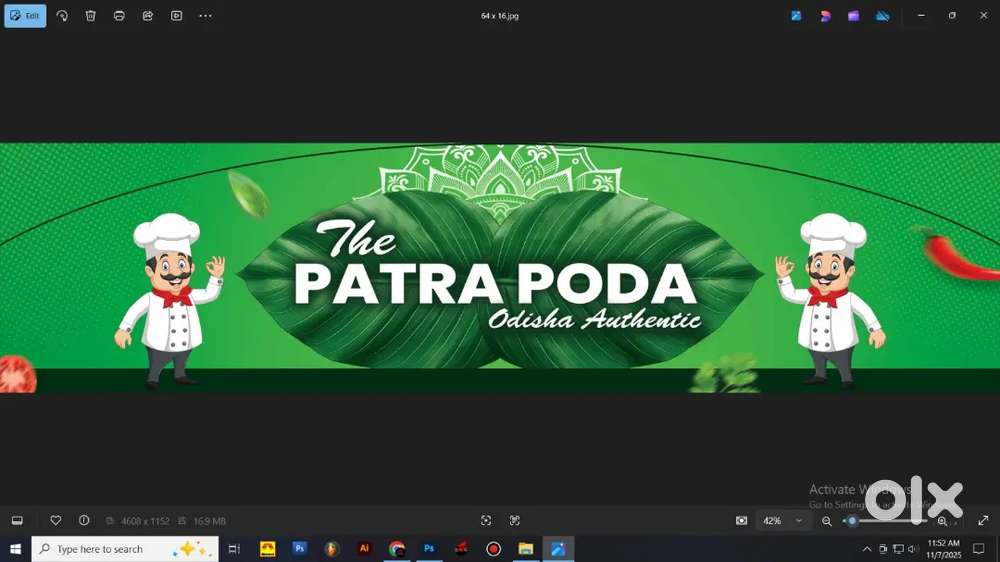Start slideshow from the toolbar play icon

pyautogui.click(x=176, y=16)
